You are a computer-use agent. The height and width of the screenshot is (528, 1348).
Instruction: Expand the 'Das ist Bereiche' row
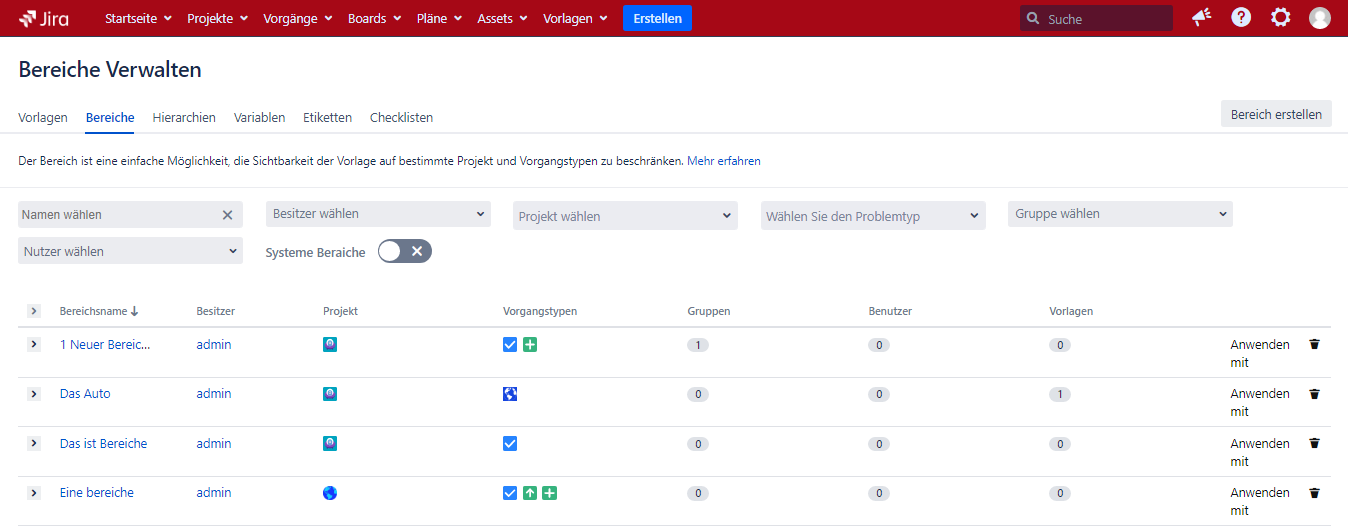[33, 443]
